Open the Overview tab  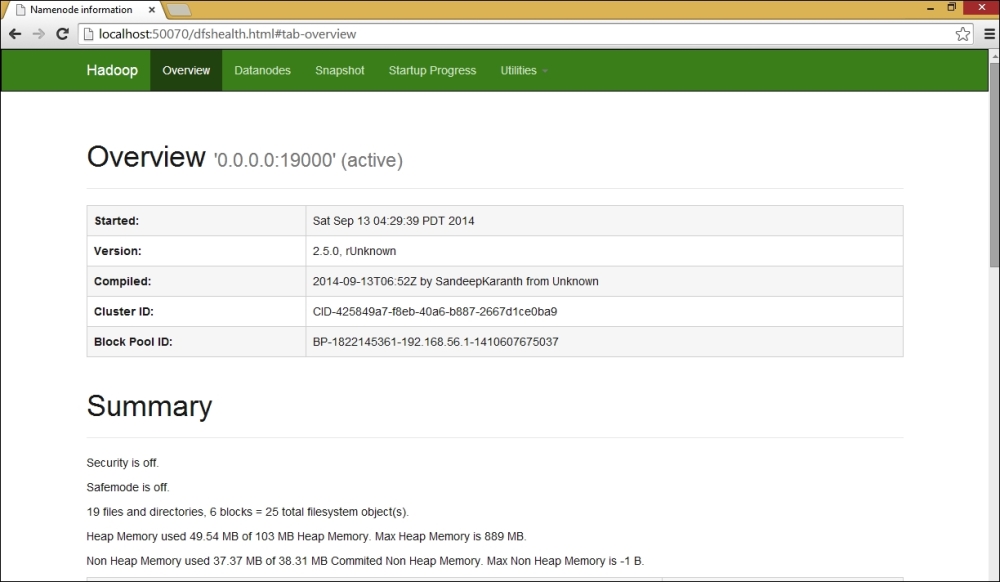coord(186,70)
